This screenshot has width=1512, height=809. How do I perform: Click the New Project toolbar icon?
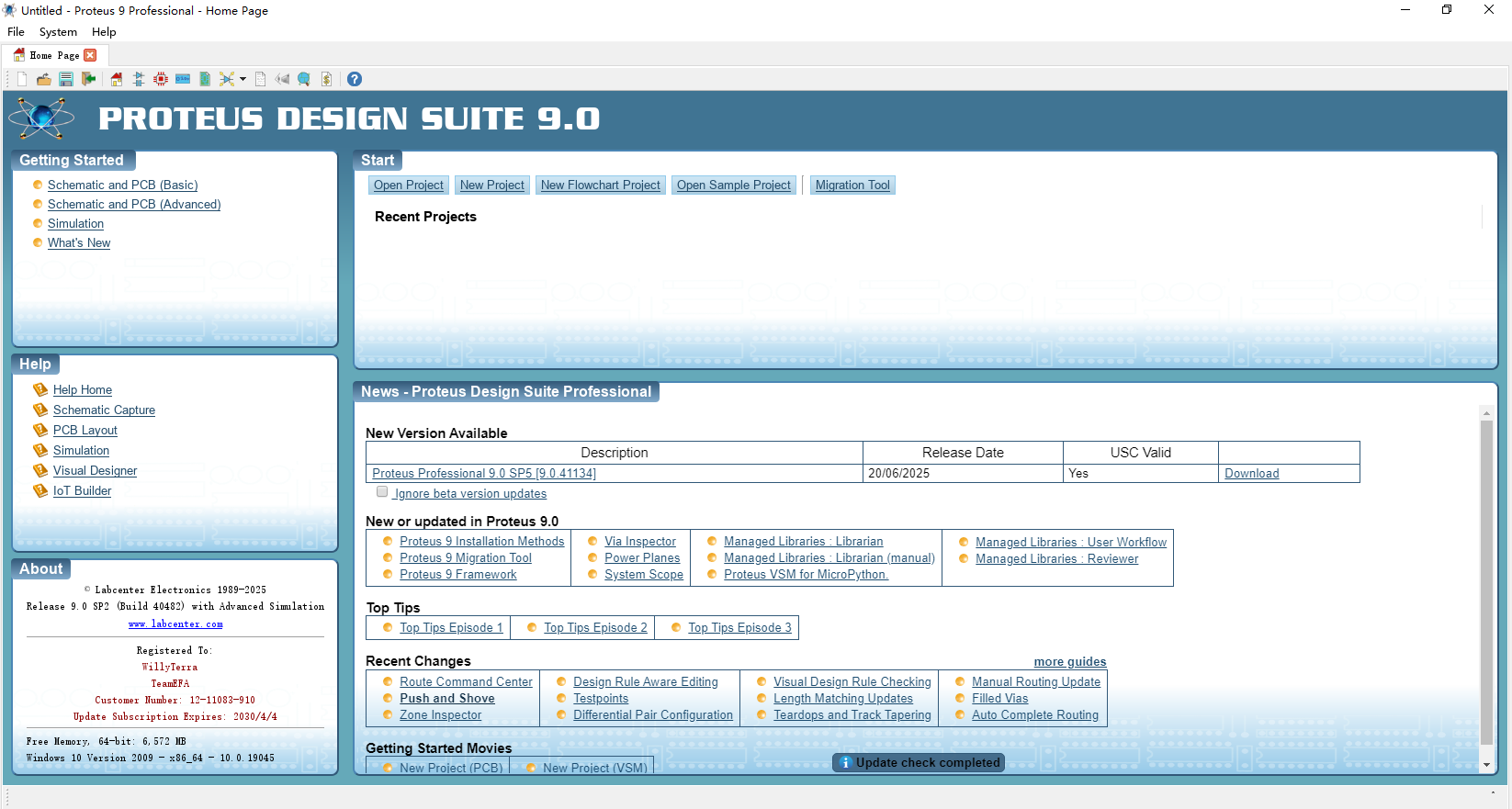point(22,79)
